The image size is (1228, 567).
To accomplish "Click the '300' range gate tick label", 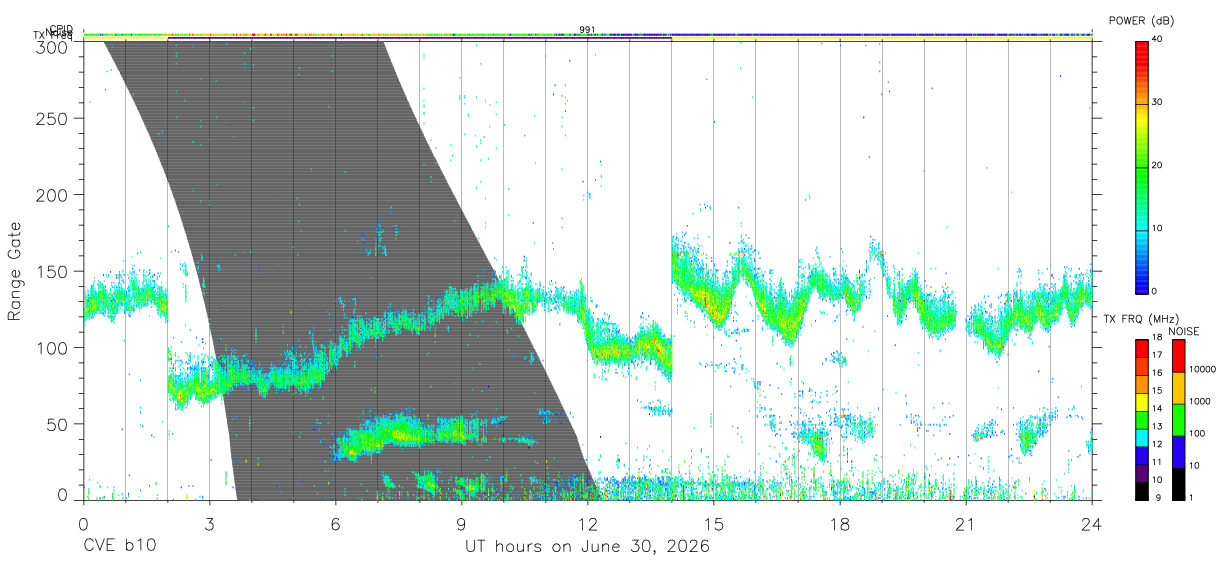I will [51, 46].
